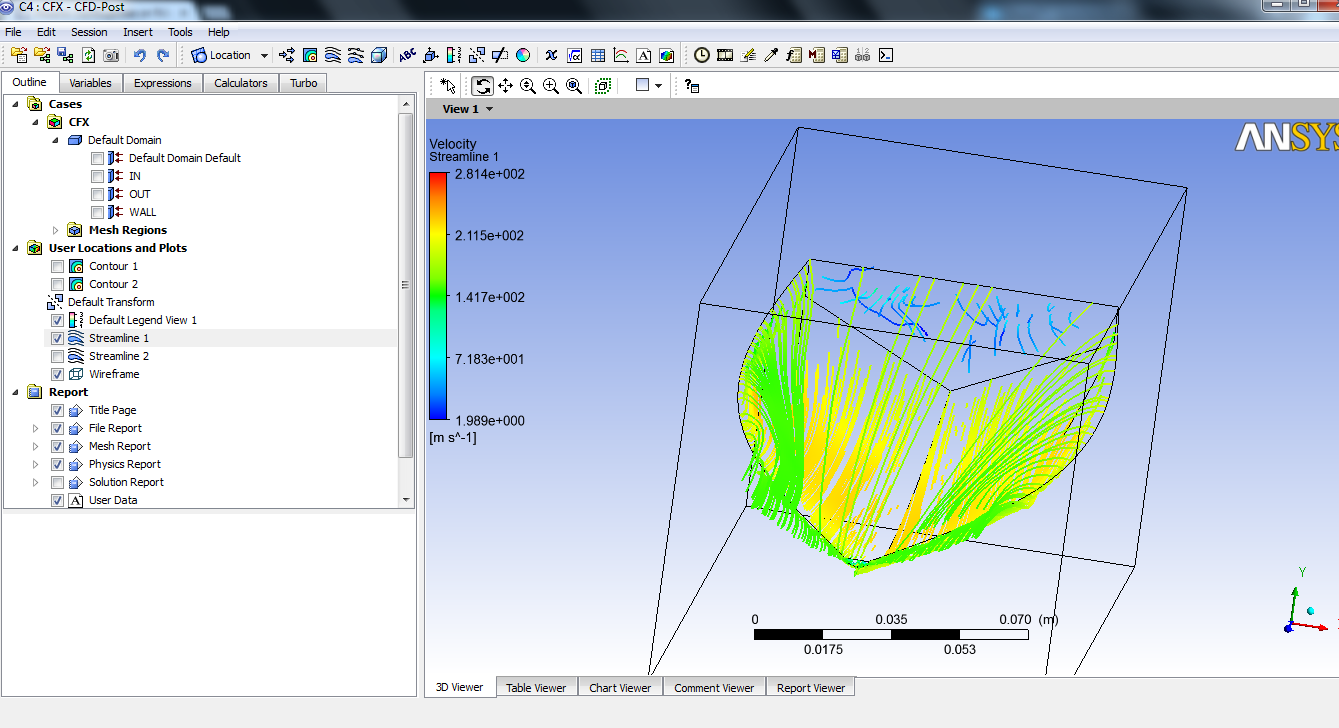Expand the Physics Report node
Viewport: 1339px width, 728px height.
click(36, 464)
